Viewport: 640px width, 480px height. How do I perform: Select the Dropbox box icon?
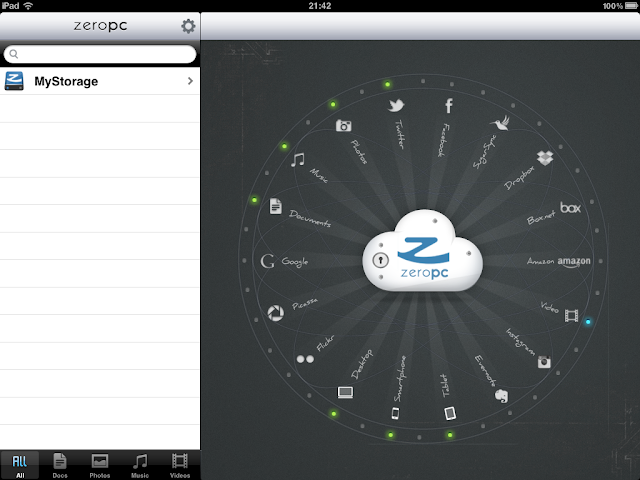pyautogui.click(x=545, y=158)
